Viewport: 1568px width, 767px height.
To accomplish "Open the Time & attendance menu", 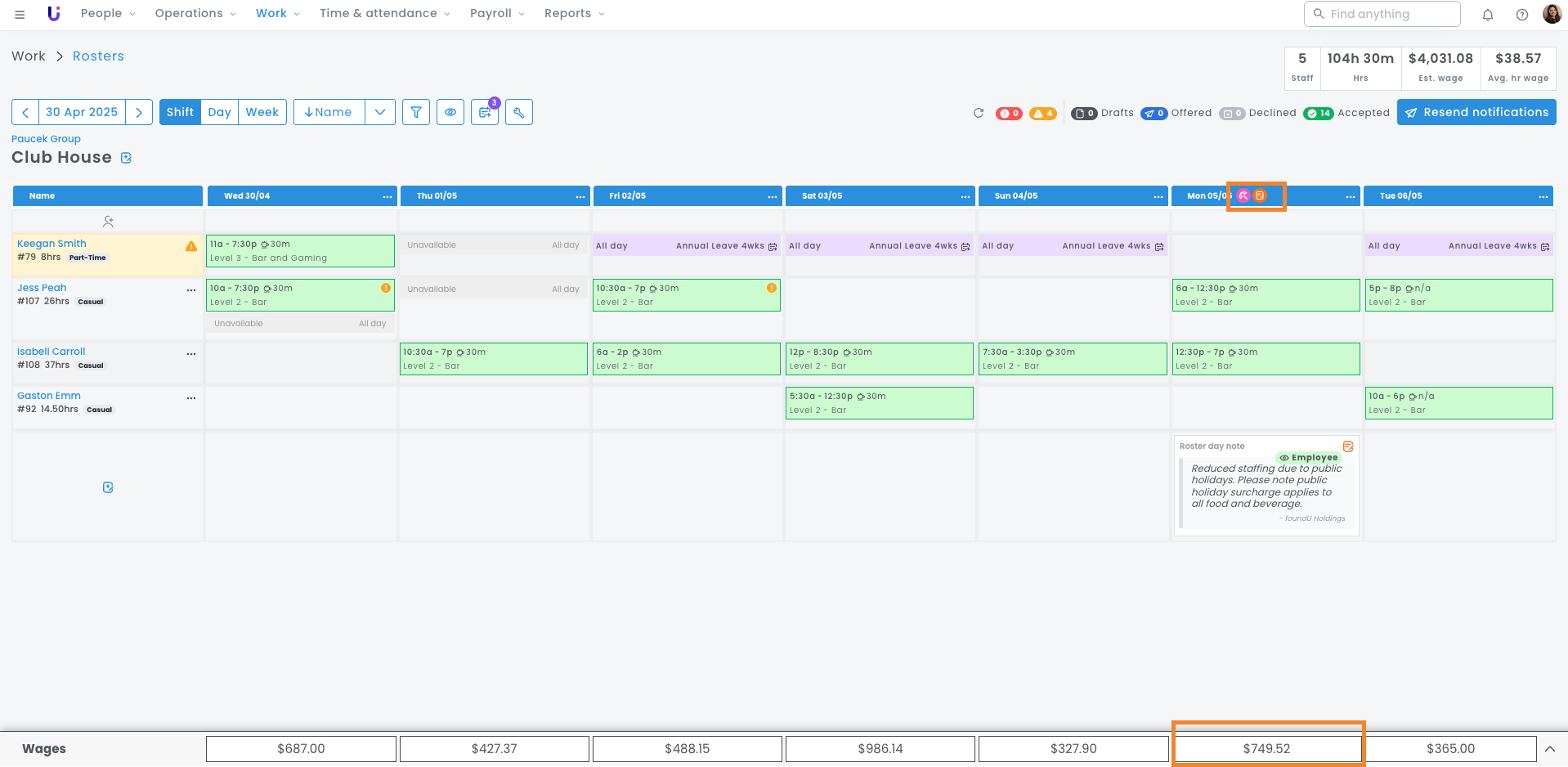I will click(384, 14).
